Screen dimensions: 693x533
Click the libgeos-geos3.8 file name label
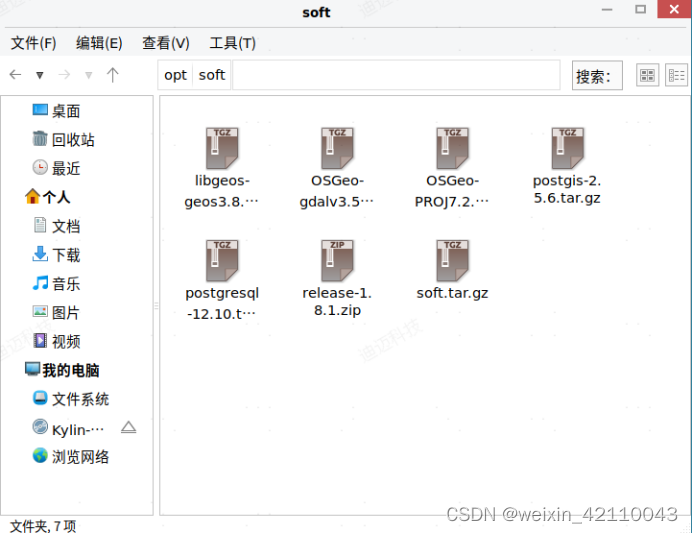[x=222, y=191]
